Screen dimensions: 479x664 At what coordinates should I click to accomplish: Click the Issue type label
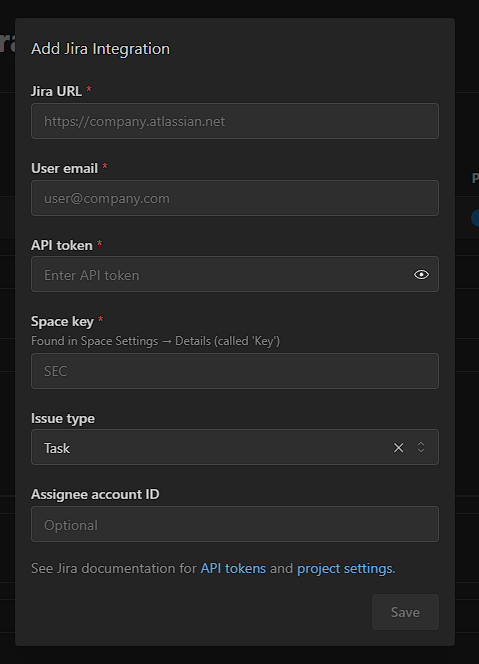63,418
